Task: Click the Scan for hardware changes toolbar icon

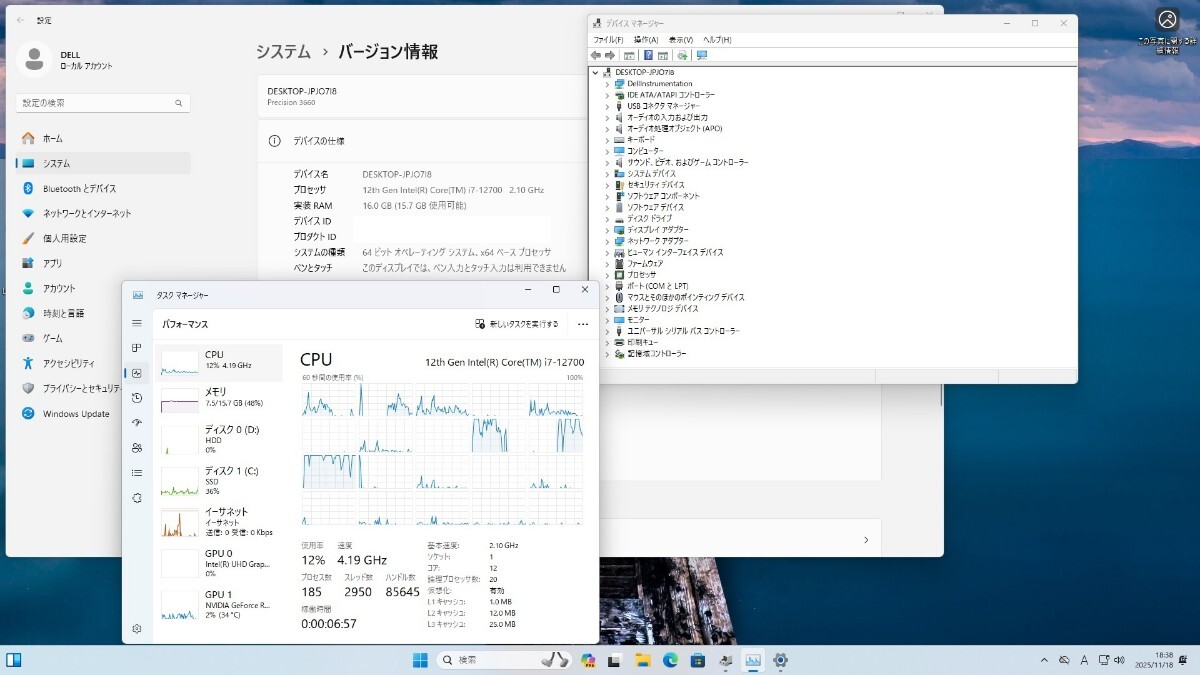Action: pos(683,55)
